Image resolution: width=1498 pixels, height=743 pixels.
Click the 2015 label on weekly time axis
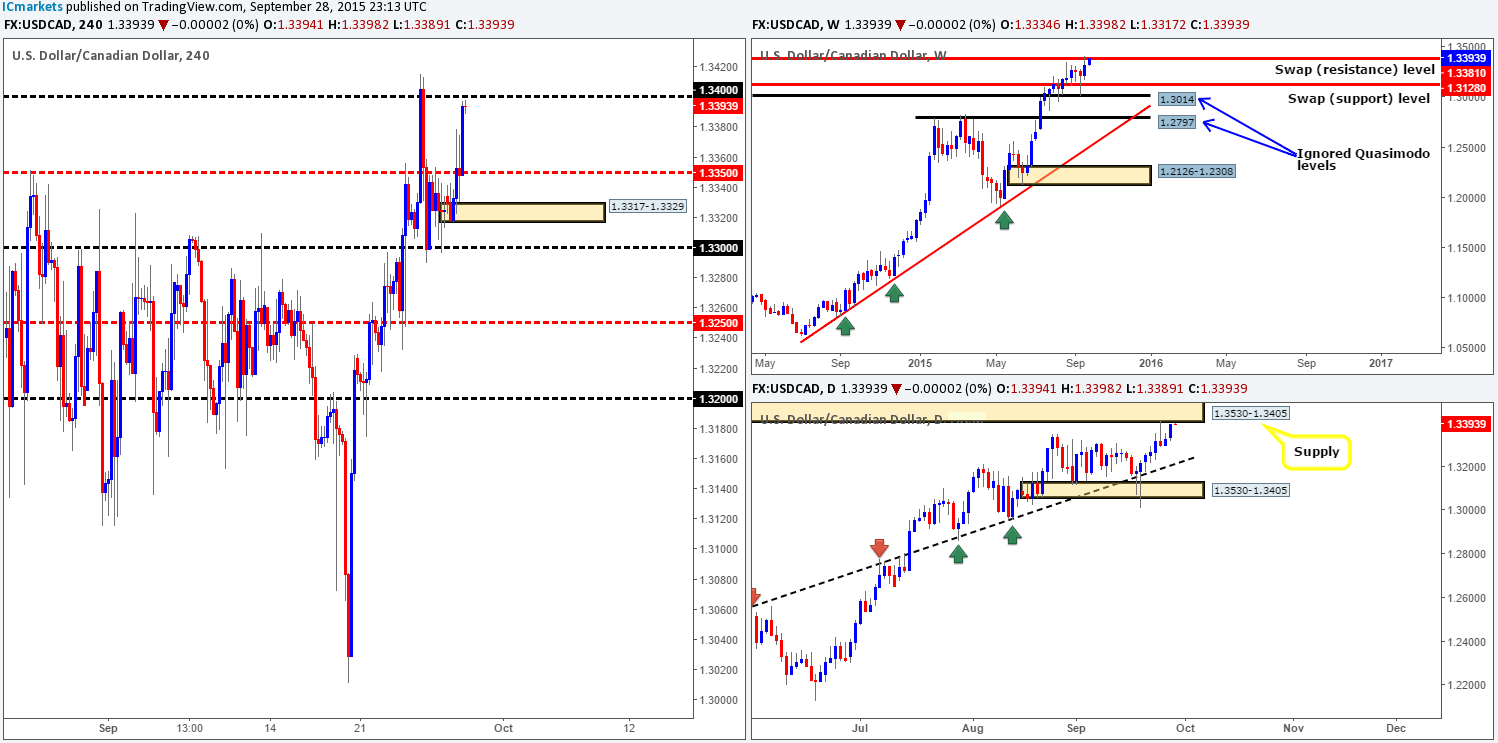pos(921,363)
